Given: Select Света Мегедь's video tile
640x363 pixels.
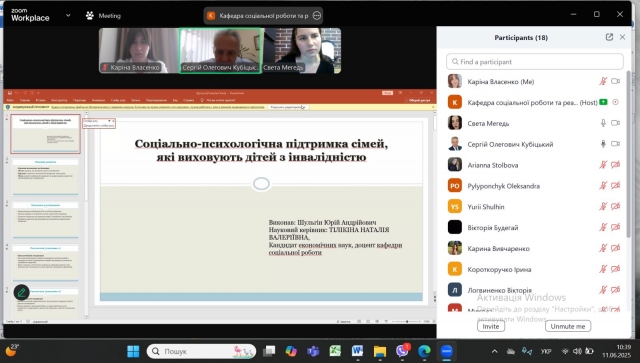Looking at the screenshot, I should pos(301,51).
